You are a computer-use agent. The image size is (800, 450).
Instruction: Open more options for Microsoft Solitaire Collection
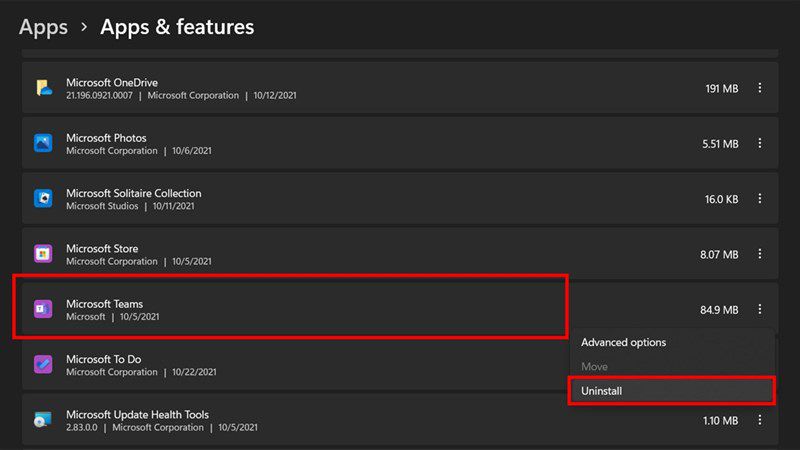click(x=760, y=198)
